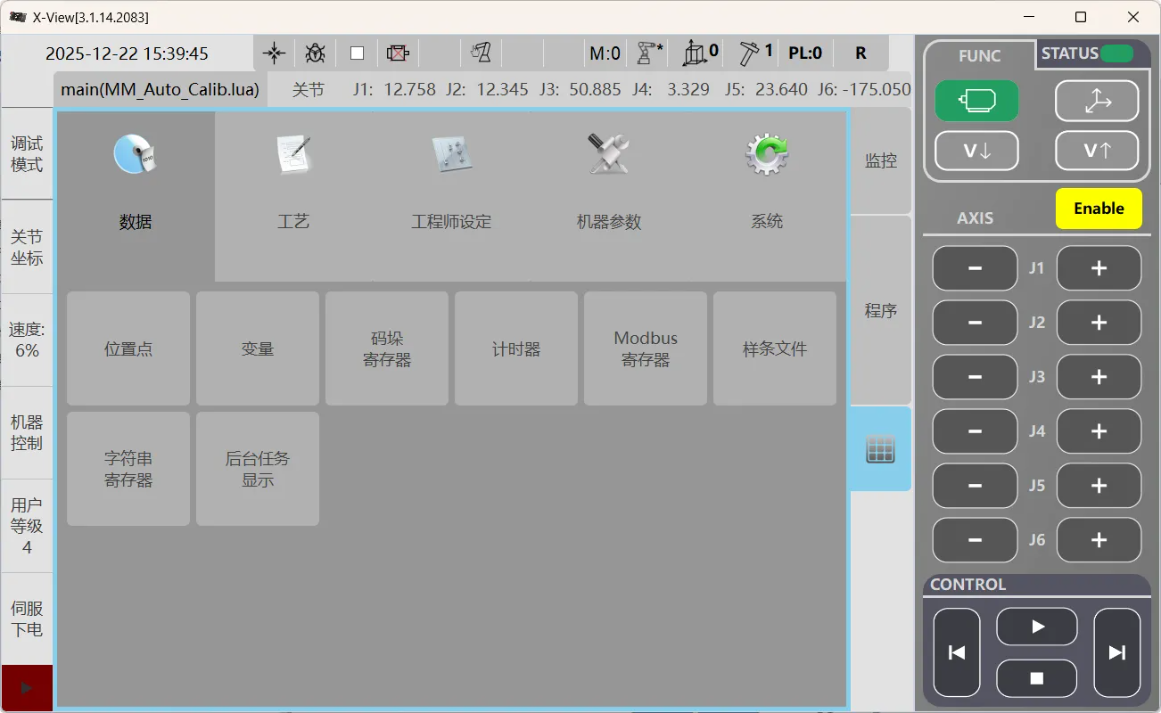Screen dimensions: 1161x713
Task: Open the 关节坐标 coordinate system selector
Action: pyautogui.click(x=27, y=247)
